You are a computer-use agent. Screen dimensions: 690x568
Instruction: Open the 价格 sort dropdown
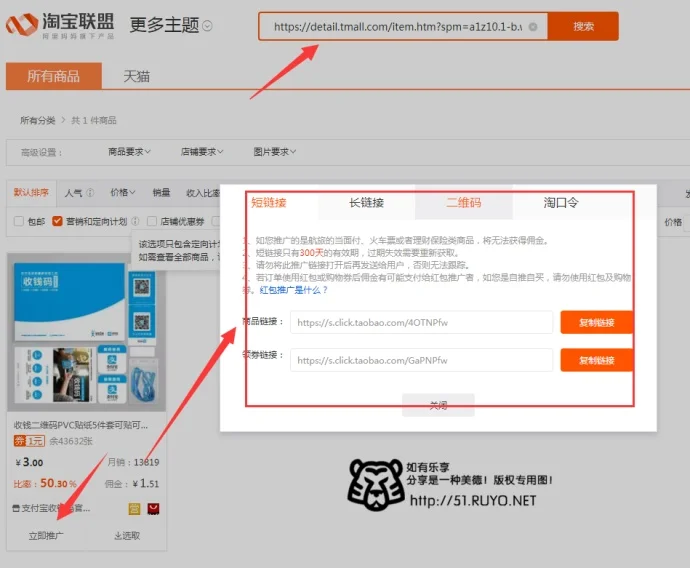[x=123, y=193]
